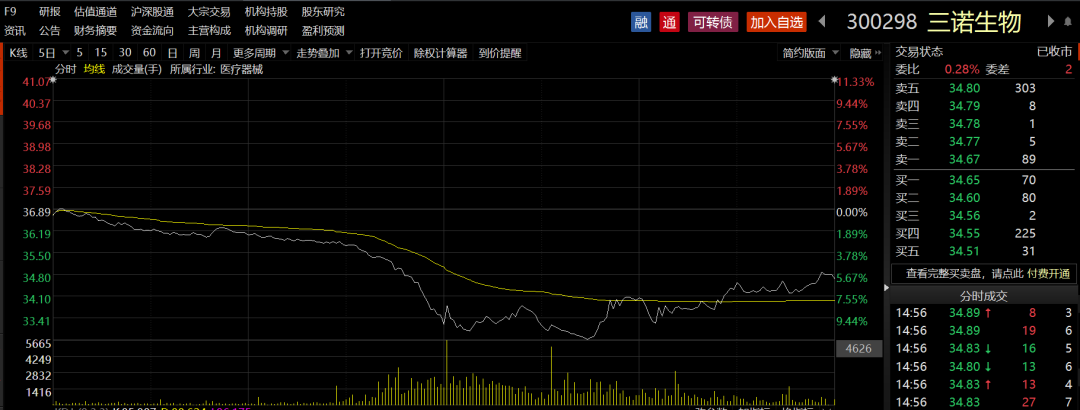The height and width of the screenshot is (410, 1080).
Task: Toggle the yellow 均线 legend label
Action: point(94,69)
